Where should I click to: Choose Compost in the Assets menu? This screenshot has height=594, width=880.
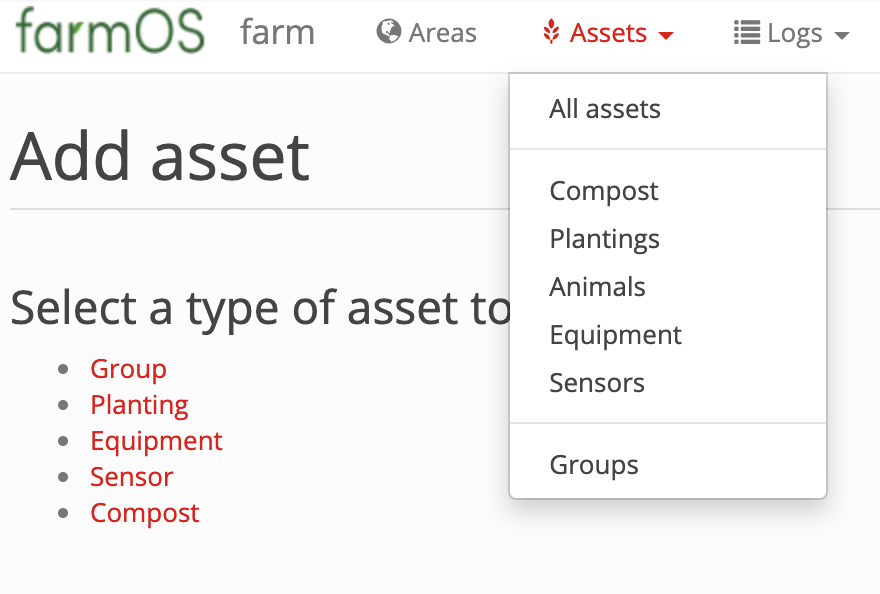coord(604,191)
